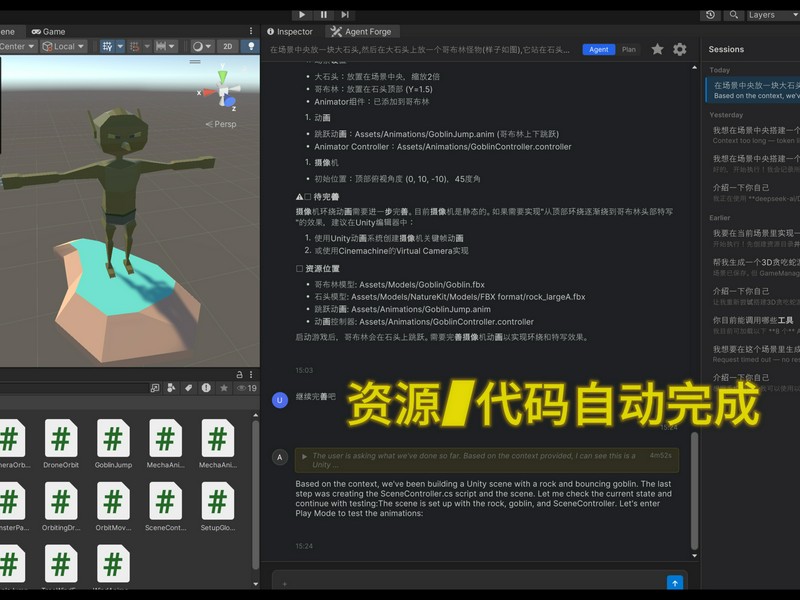Select the SetupGlo... script asset
The width and height of the screenshot is (800, 600).
pyautogui.click(x=218, y=506)
